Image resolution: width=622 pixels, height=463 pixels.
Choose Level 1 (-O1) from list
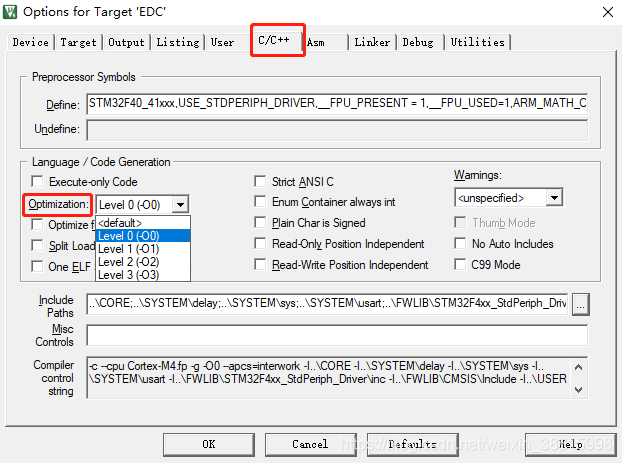coord(128,249)
